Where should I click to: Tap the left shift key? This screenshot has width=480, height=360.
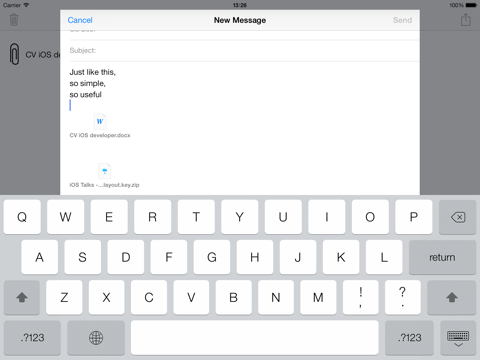pos(22,297)
